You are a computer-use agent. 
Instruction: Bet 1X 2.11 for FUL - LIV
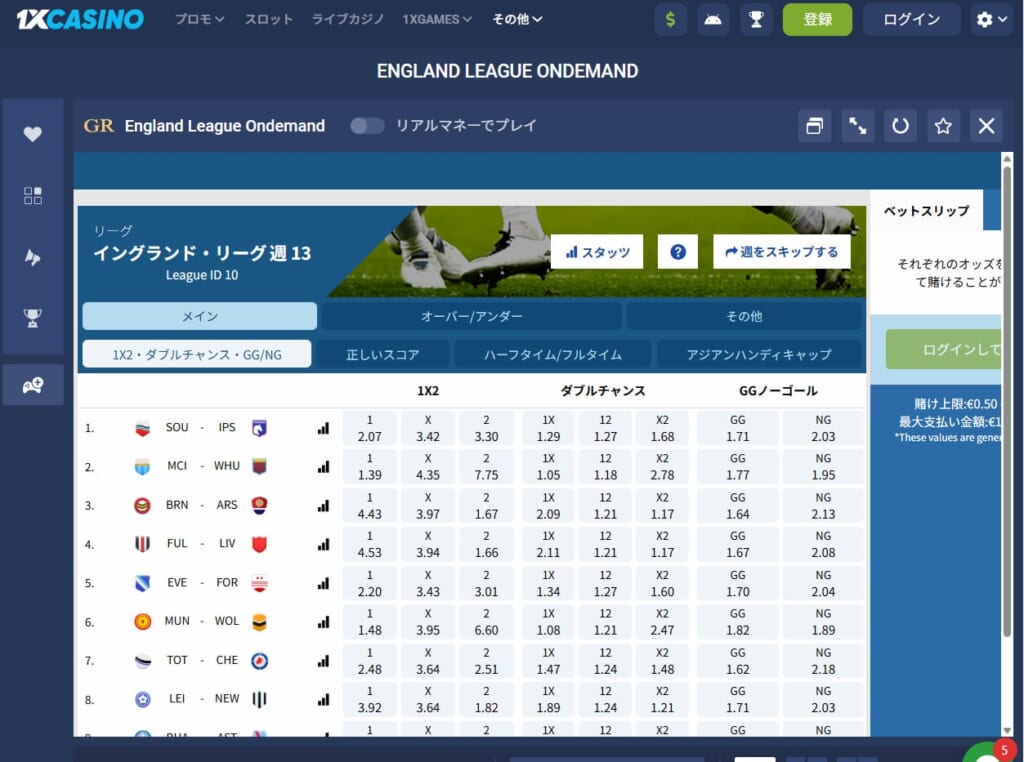pos(549,544)
